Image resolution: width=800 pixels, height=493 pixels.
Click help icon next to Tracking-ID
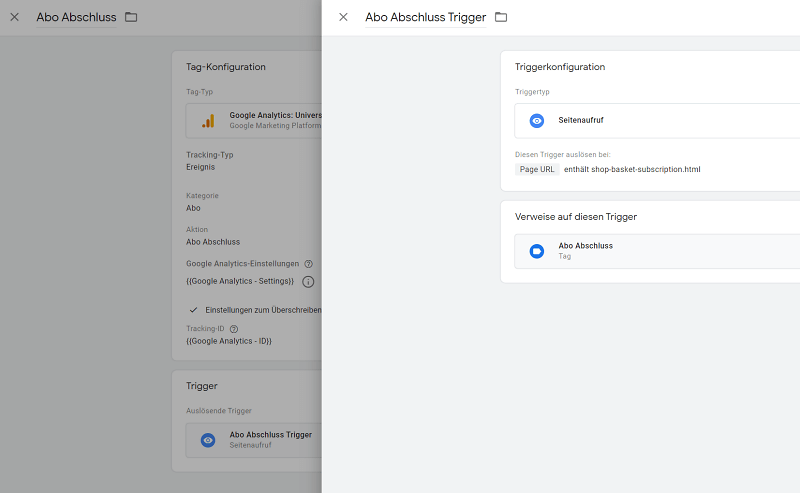coord(234,328)
